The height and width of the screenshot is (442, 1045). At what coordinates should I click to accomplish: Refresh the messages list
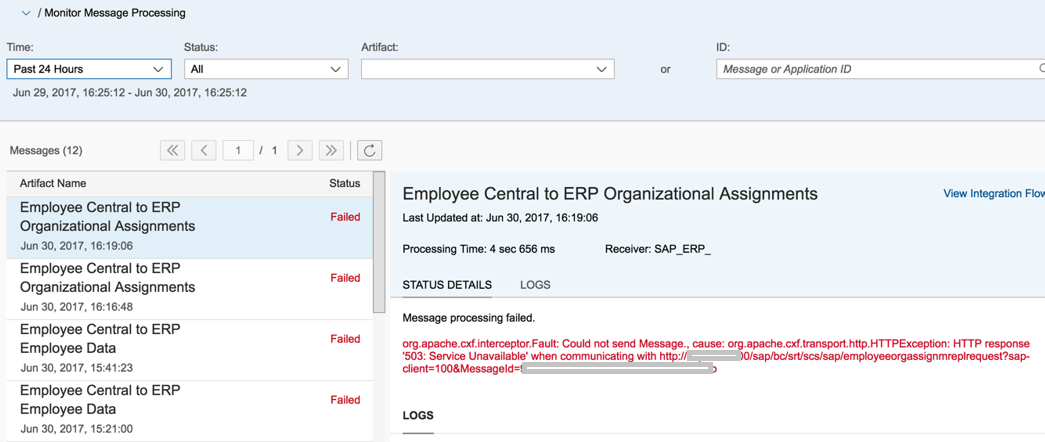click(370, 151)
